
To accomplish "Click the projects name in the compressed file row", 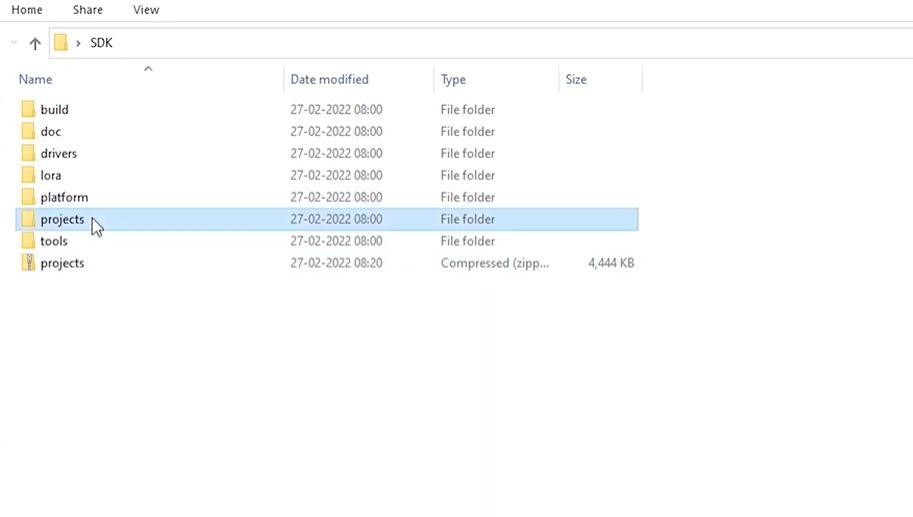I will coord(62,263).
